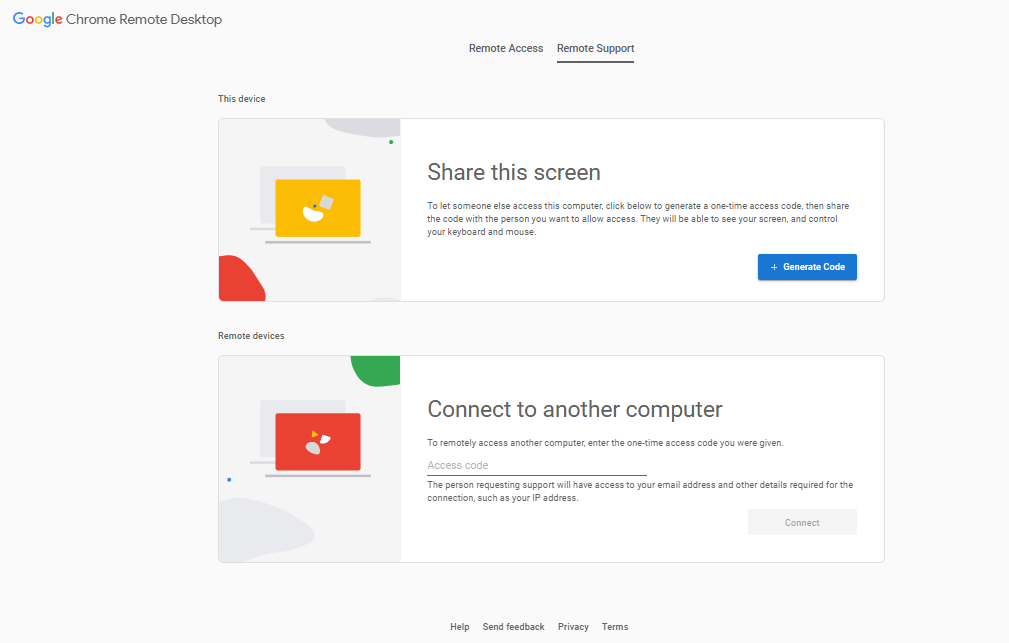
Task: Click the red laptop illustration
Action: click(x=317, y=441)
